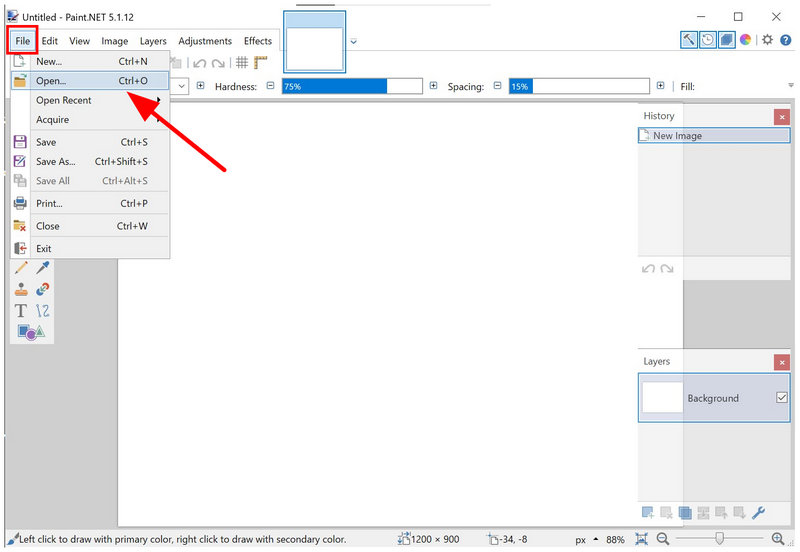
Task: Choose Save from the File menu
Action: pyautogui.click(x=90, y=142)
